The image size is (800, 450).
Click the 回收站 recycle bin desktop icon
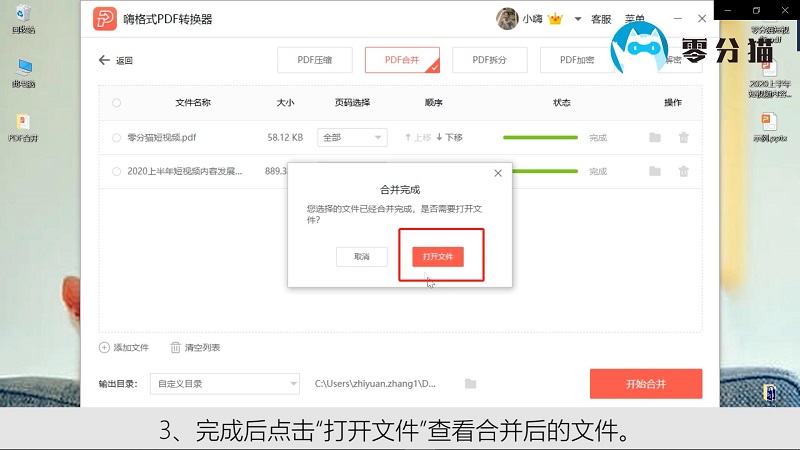pos(23,19)
